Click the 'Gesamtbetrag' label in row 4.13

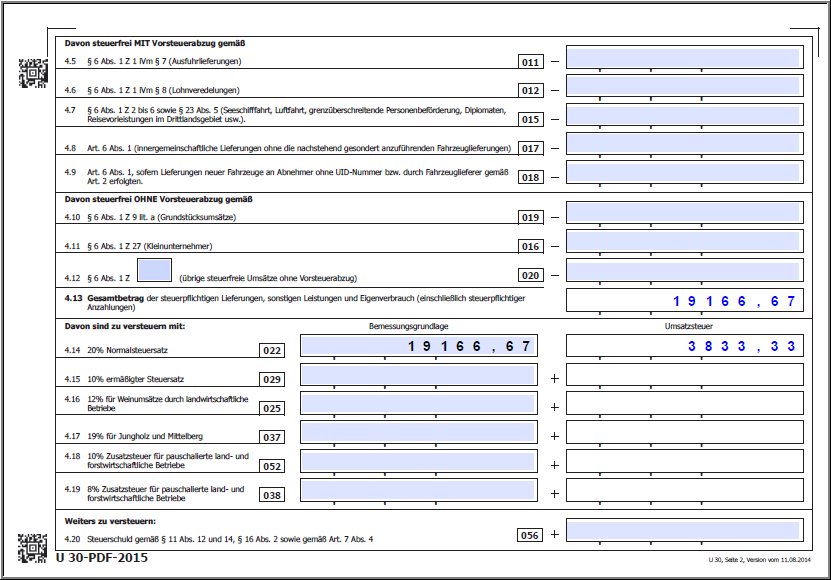pyautogui.click(x=116, y=298)
